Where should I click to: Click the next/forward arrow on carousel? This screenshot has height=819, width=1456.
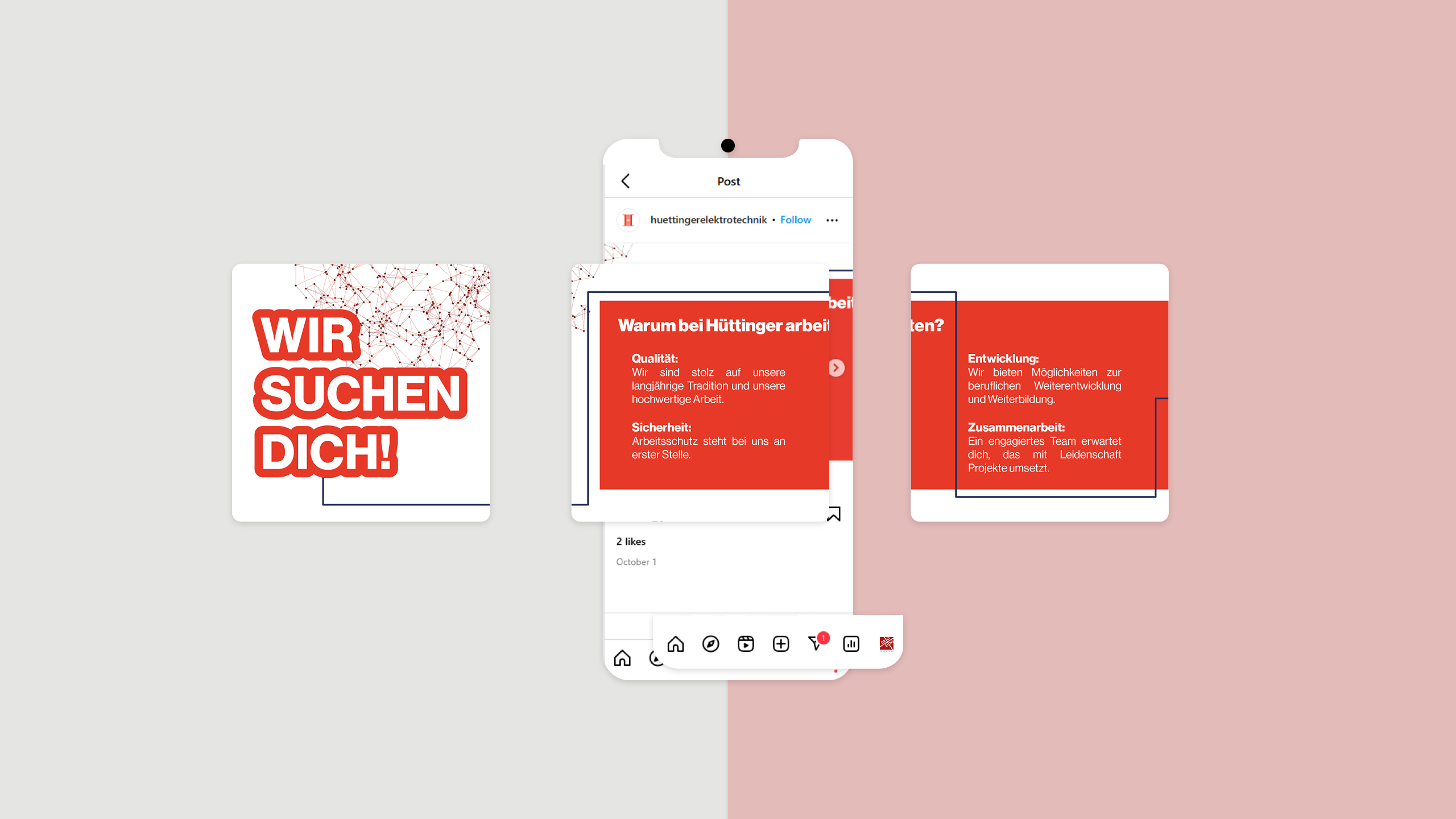pyautogui.click(x=836, y=368)
